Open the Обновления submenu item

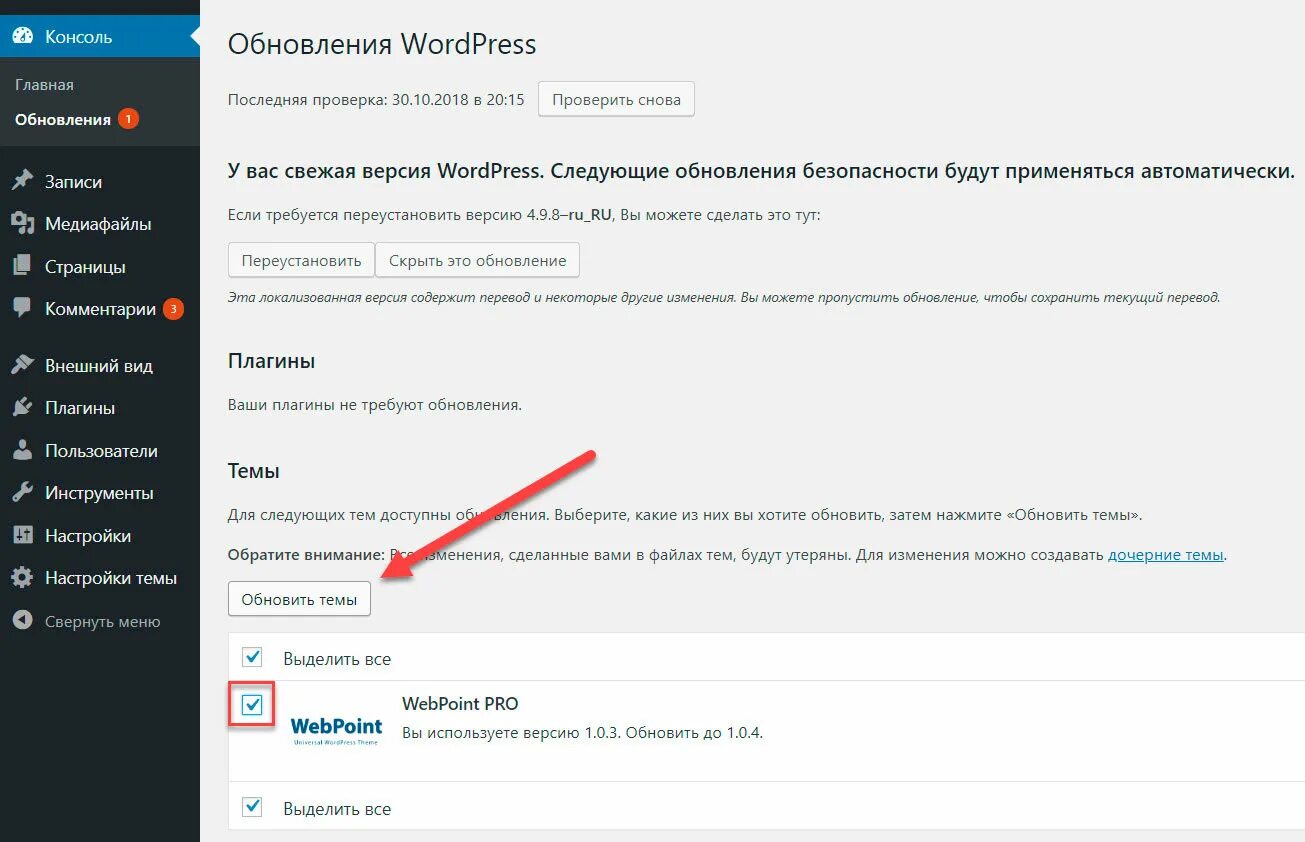pyautogui.click(x=62, y=119)
